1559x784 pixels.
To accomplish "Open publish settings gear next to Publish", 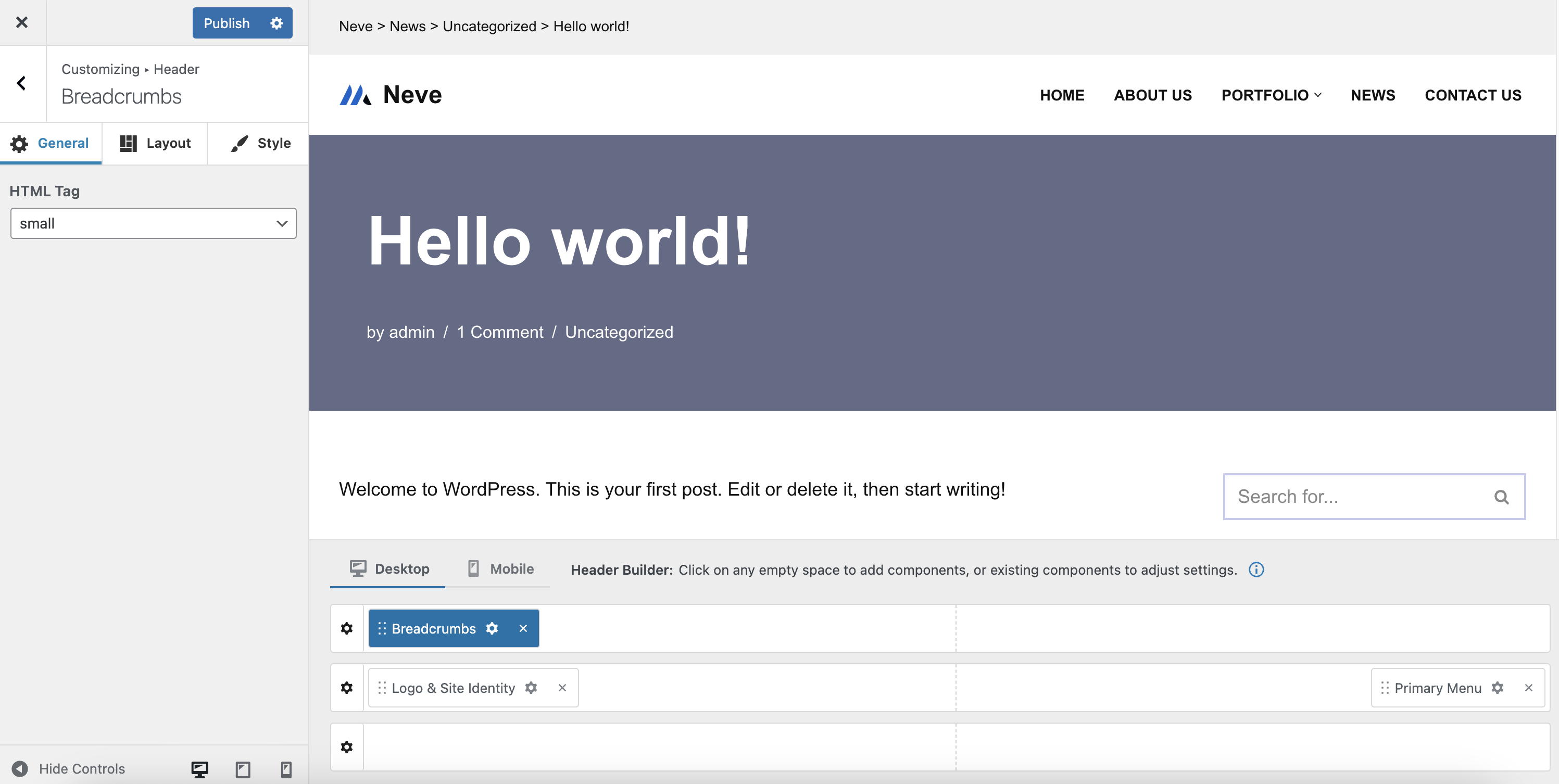I will pos(276,23).
